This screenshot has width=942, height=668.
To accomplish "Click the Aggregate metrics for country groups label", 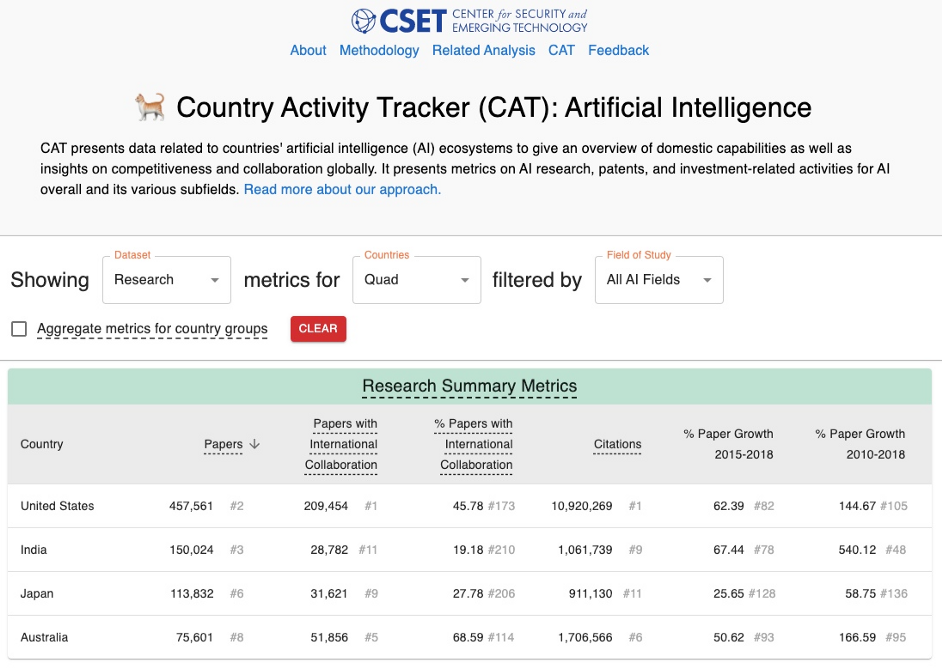I will tap(152, 329).
